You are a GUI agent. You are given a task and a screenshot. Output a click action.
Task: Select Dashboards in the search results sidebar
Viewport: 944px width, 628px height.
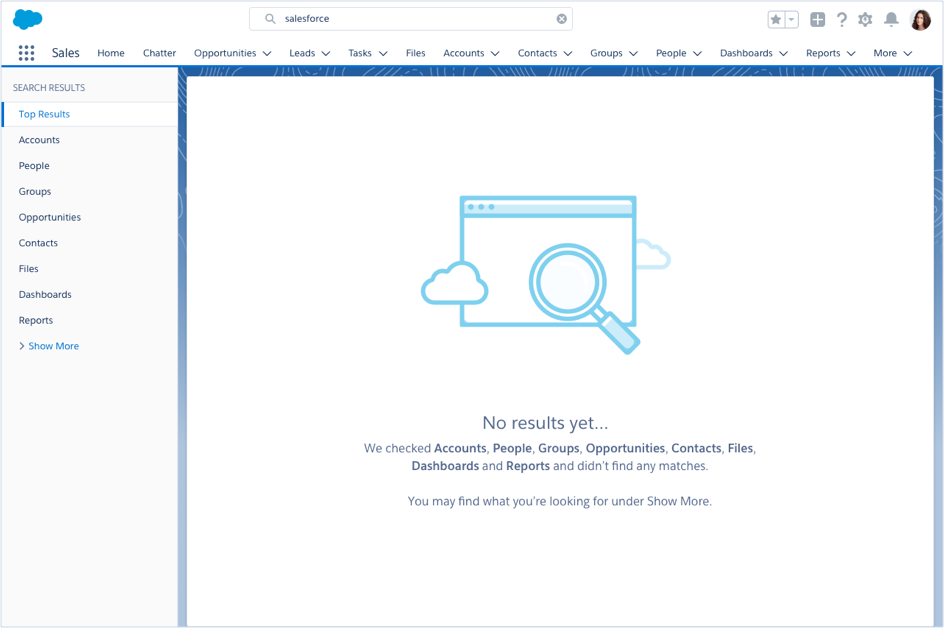point(43,294)
